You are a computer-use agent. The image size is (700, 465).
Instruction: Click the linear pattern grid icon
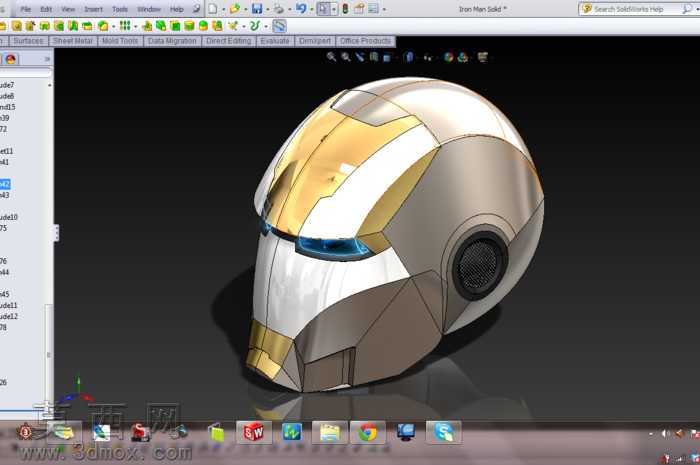[x=125, y=26]
